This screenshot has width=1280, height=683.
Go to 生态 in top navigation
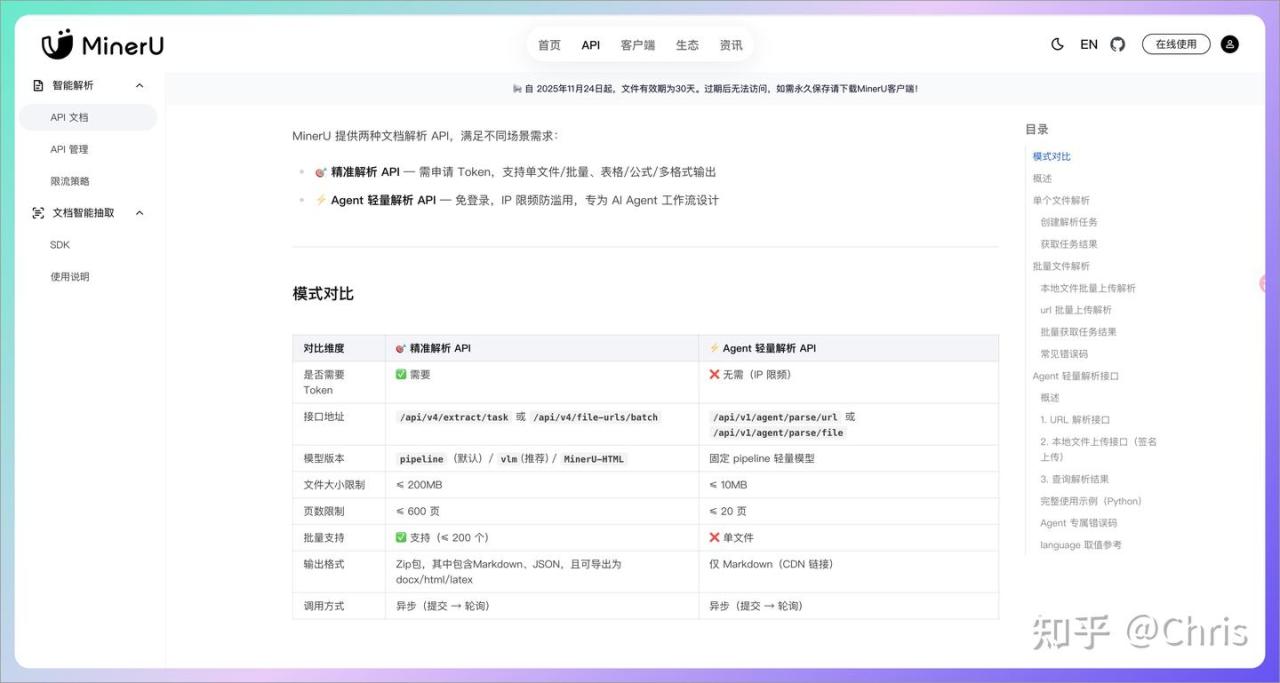(x=687, y=45)
